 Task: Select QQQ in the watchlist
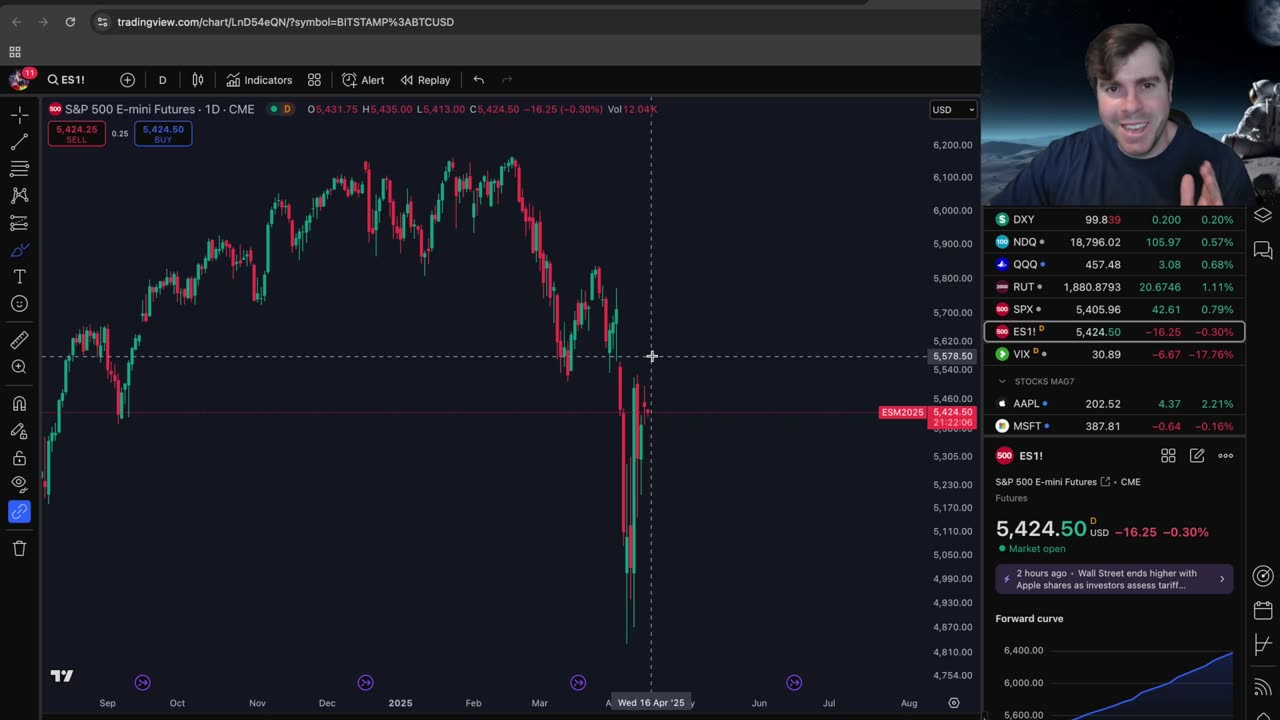[1114, 264]
